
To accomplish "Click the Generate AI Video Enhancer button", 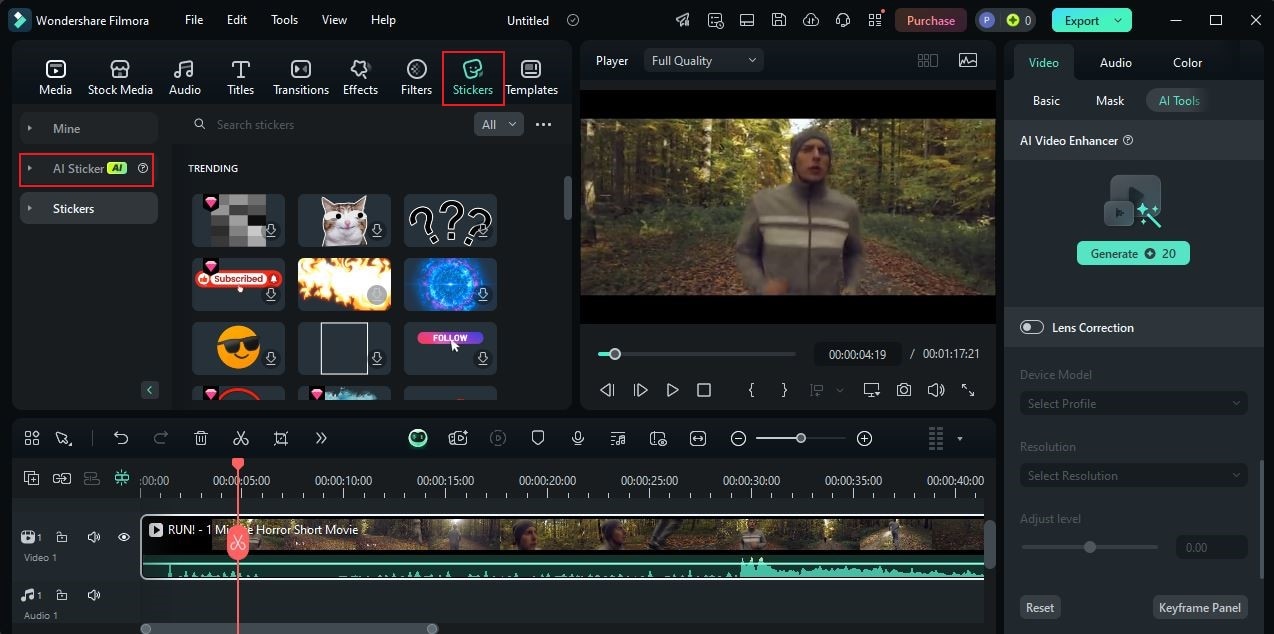I will click(x=1133, y=253).
